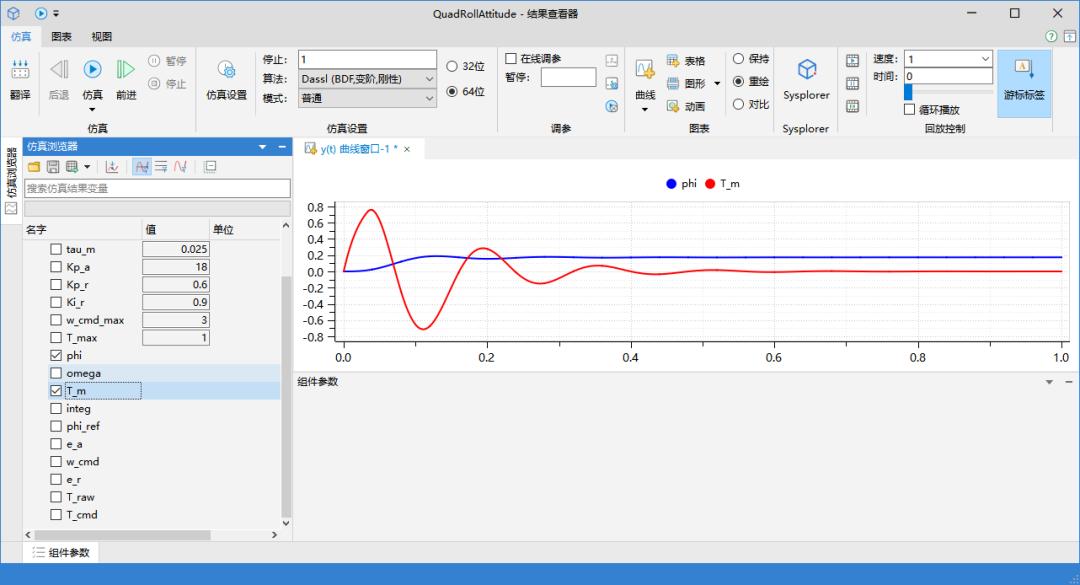The image size is (1080, 585).
Task: Minimize the 仿真浏览器 panel
Action: click(x=282, y=147)
